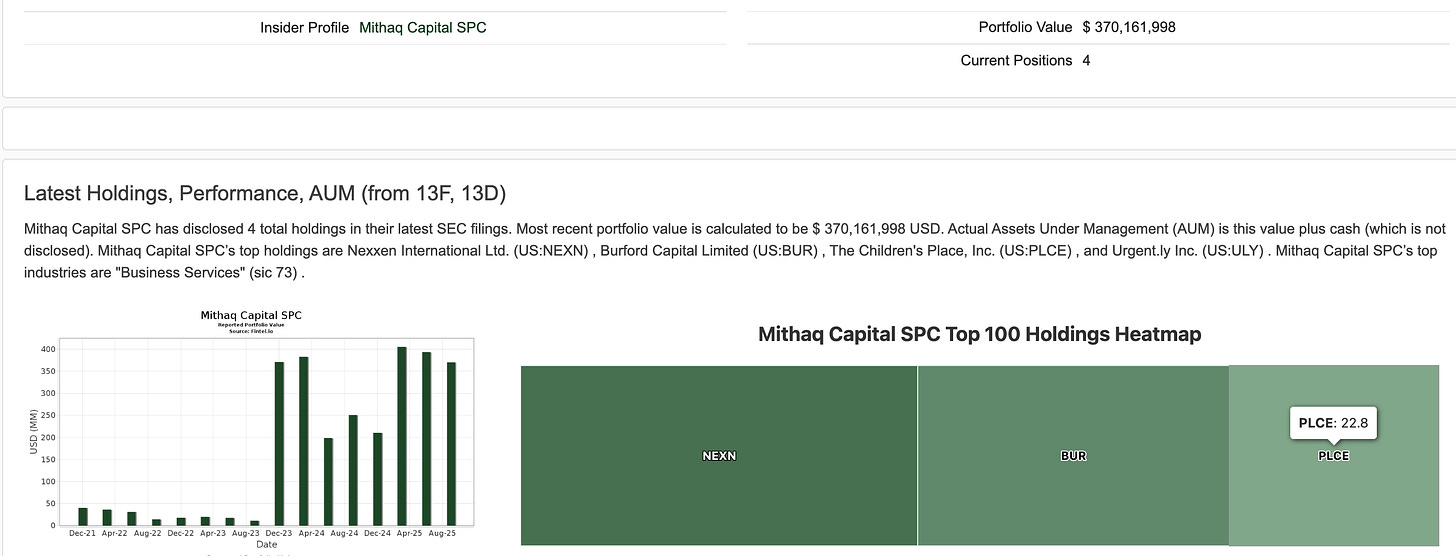Screen dimensions: 1456x556
Task: Click the Current Positions label
Action: [x=1016, y=61]
